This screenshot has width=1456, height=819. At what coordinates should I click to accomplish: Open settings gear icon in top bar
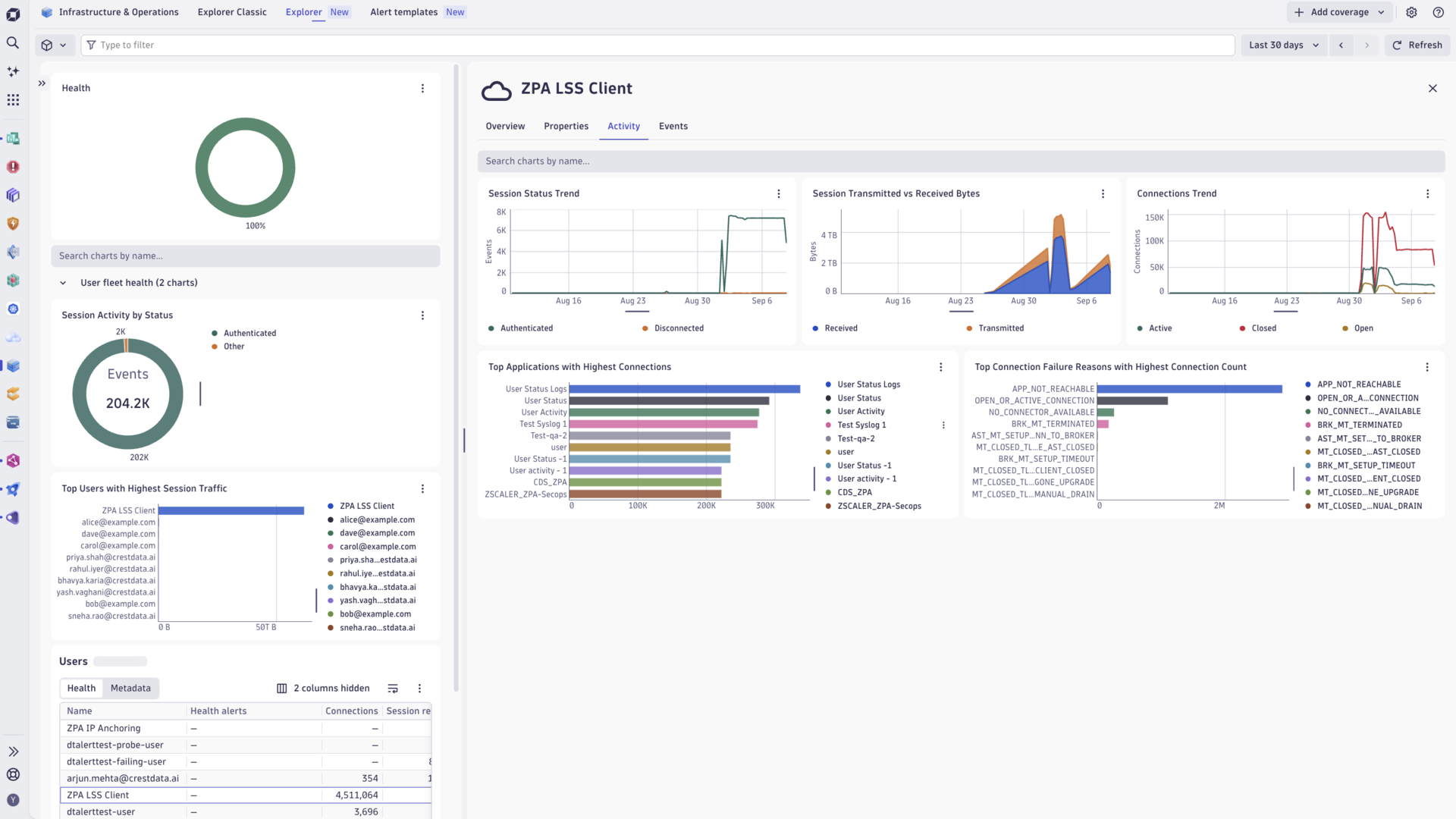(x=1411, y=12)
